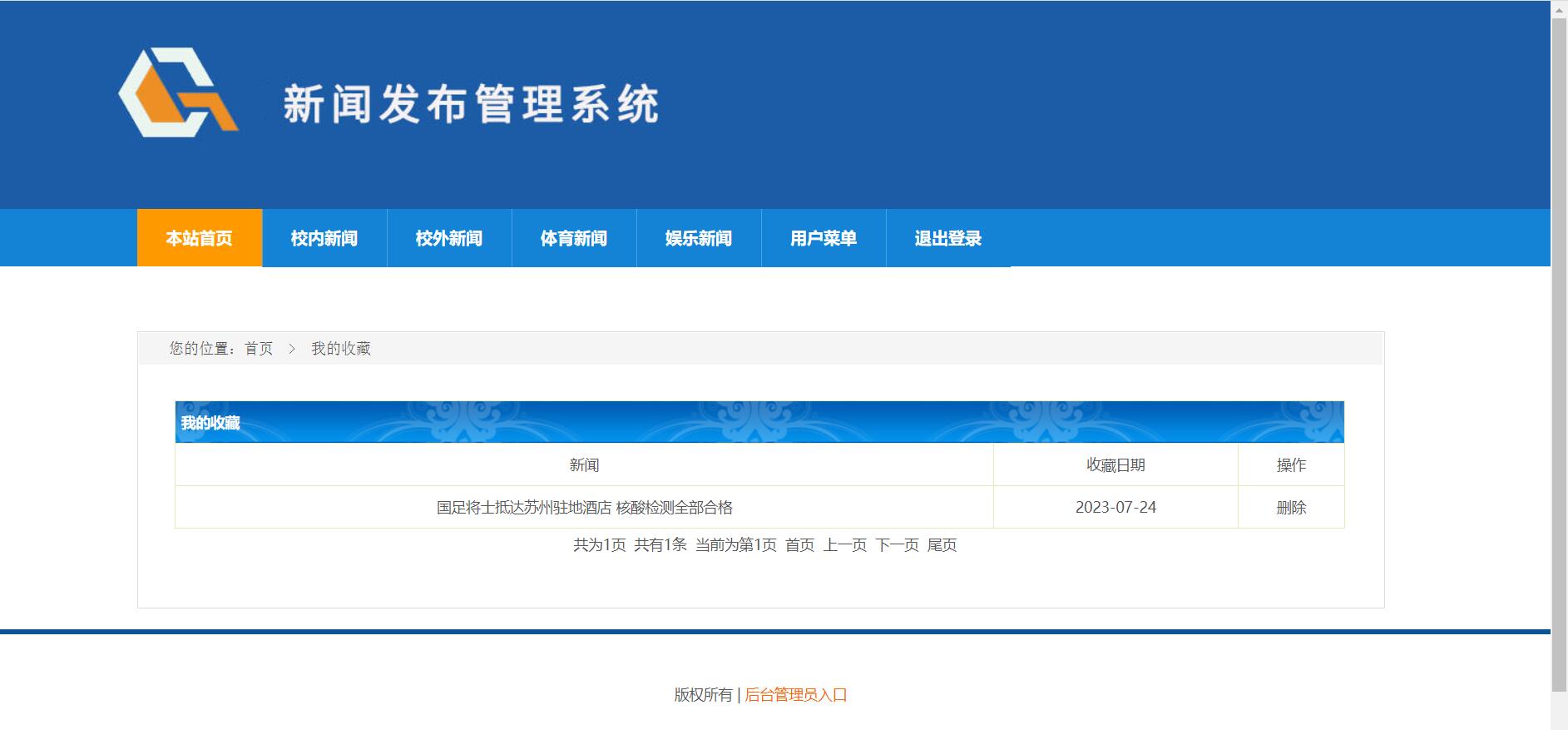This screenshot has height=730, width=1568.
Task: Switch to 娱乐新闻 category
Action: (x=699, y=238)
